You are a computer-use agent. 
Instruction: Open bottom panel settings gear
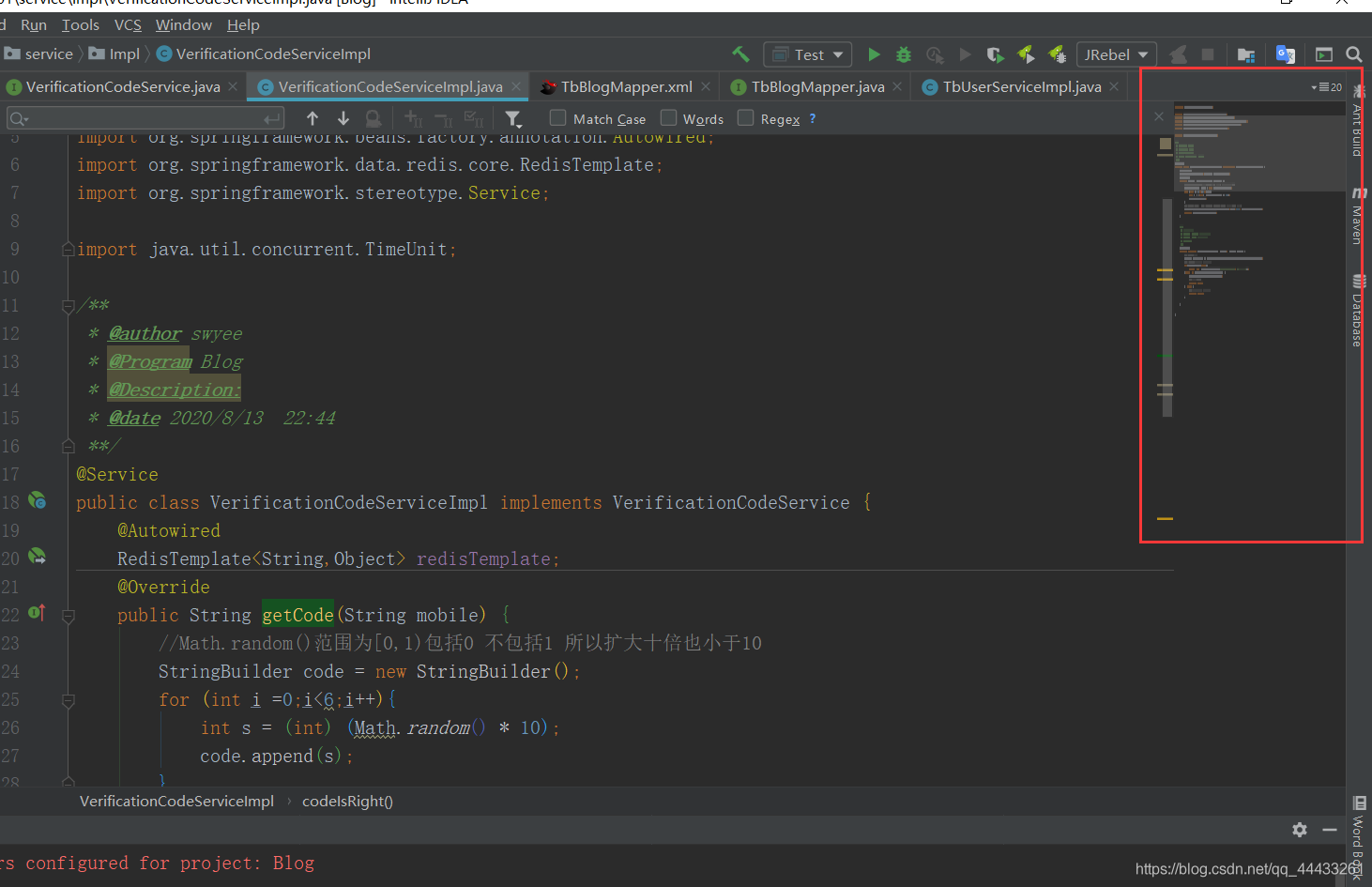coord(1300,830)
